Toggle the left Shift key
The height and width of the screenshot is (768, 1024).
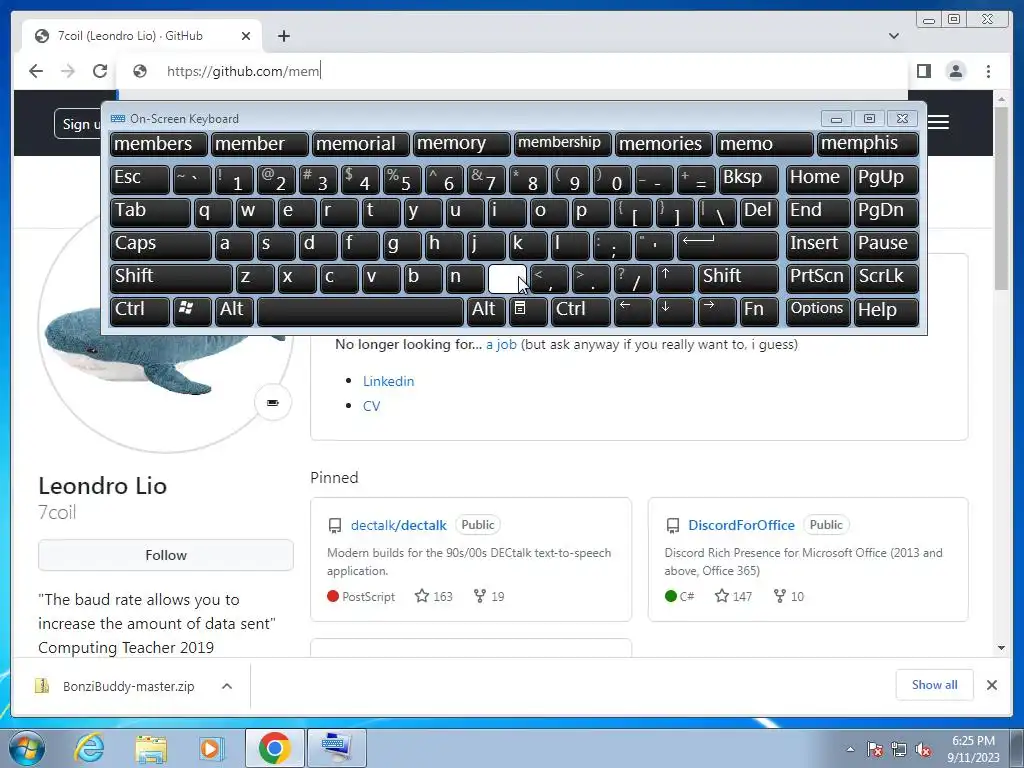pyautogui.click(x=171, y=278)
